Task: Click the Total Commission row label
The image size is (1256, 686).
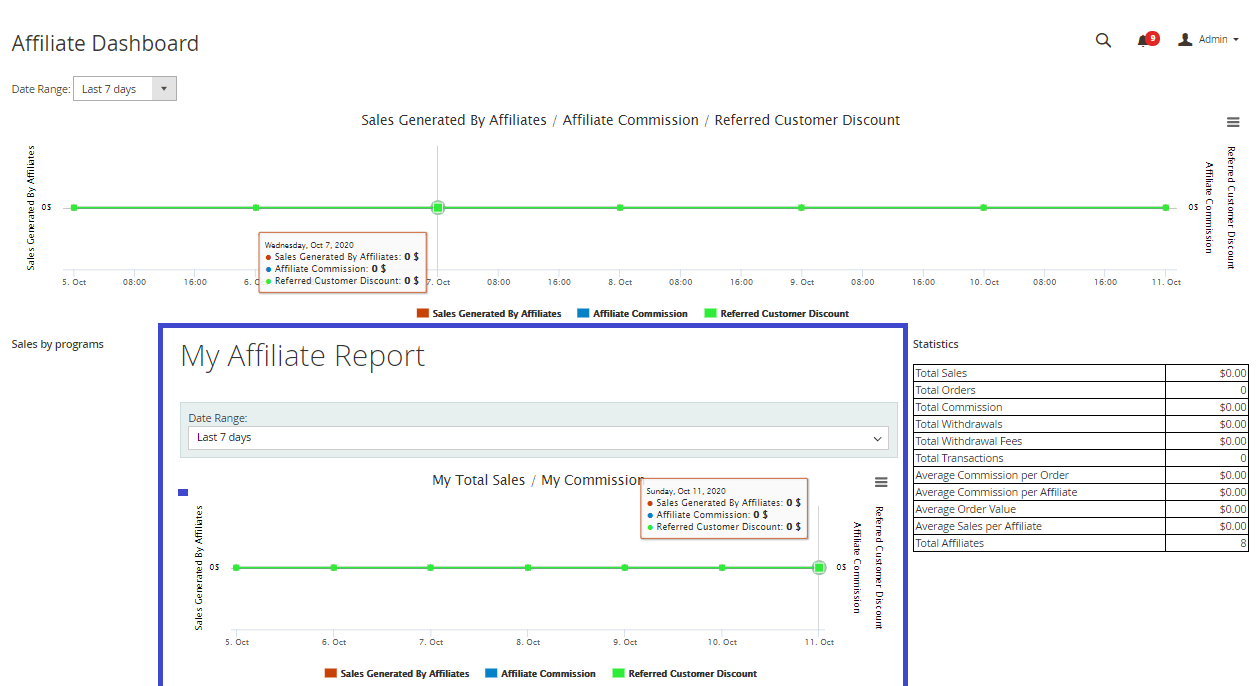Action: point(959,407)
